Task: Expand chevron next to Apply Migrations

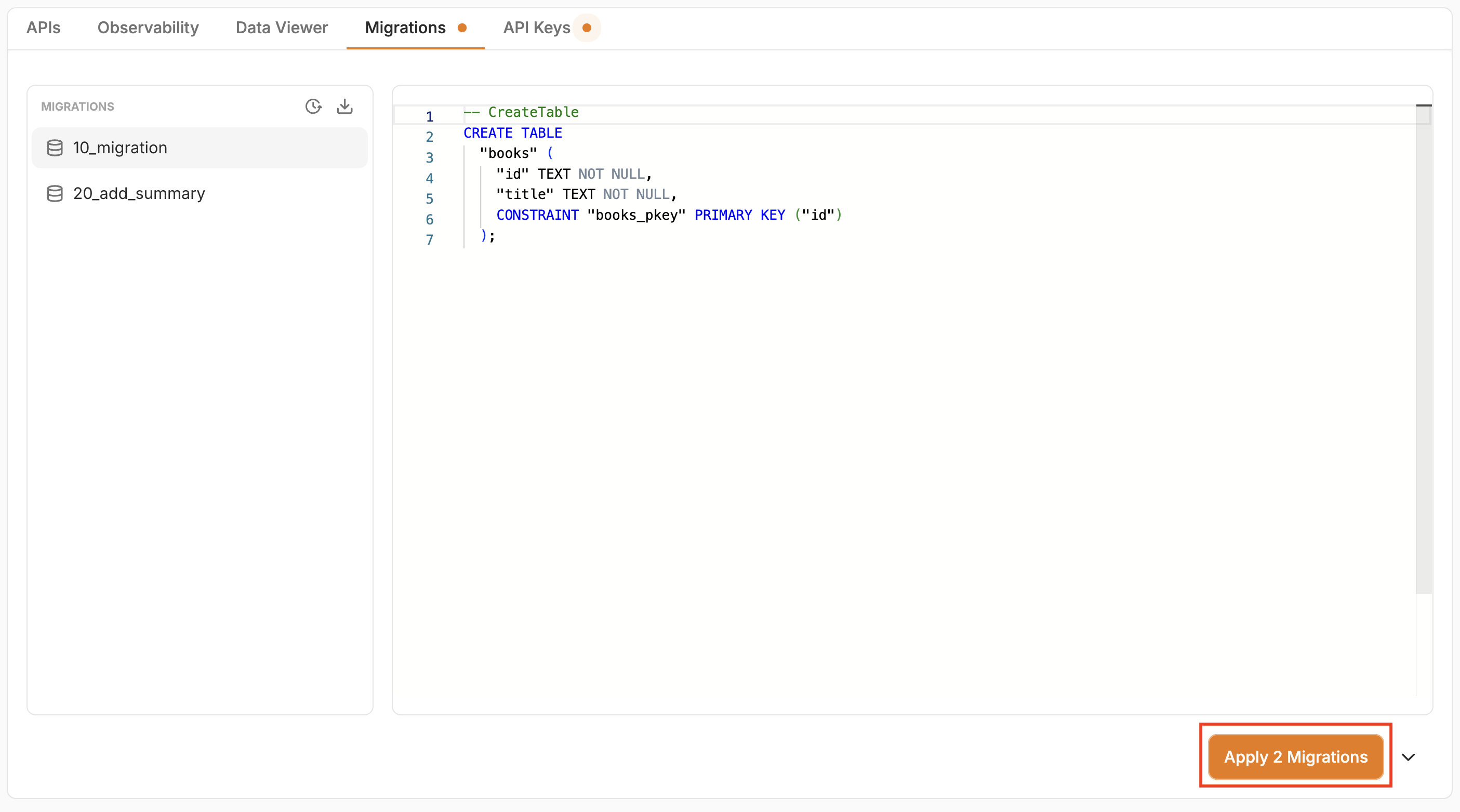Action: pos(1408,757)
